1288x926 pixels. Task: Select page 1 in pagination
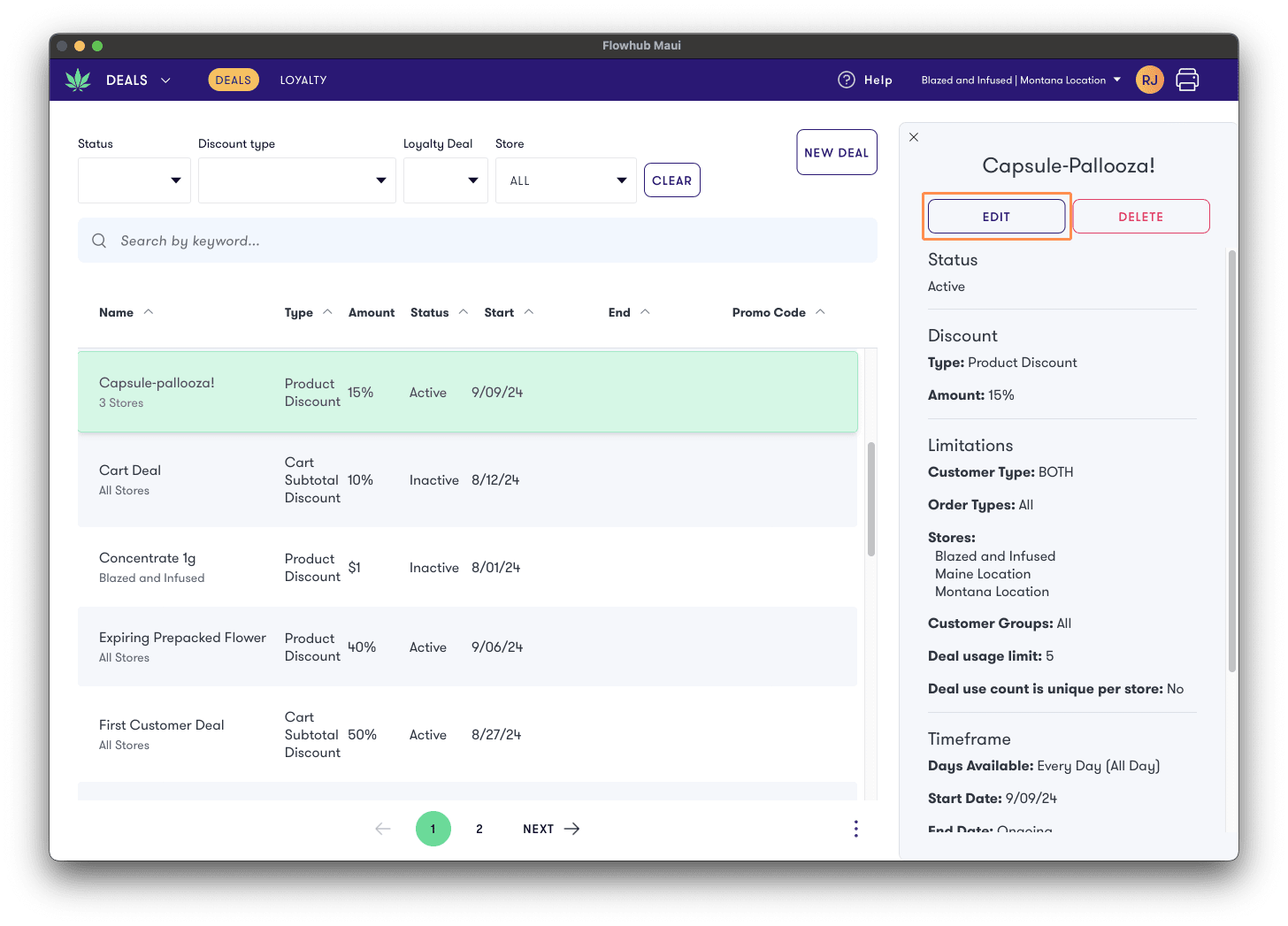(433, 829)
